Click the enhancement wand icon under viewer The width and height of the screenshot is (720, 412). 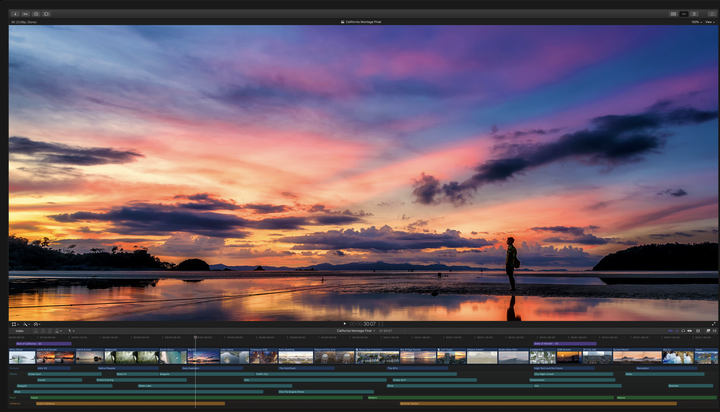click(27, 324)
